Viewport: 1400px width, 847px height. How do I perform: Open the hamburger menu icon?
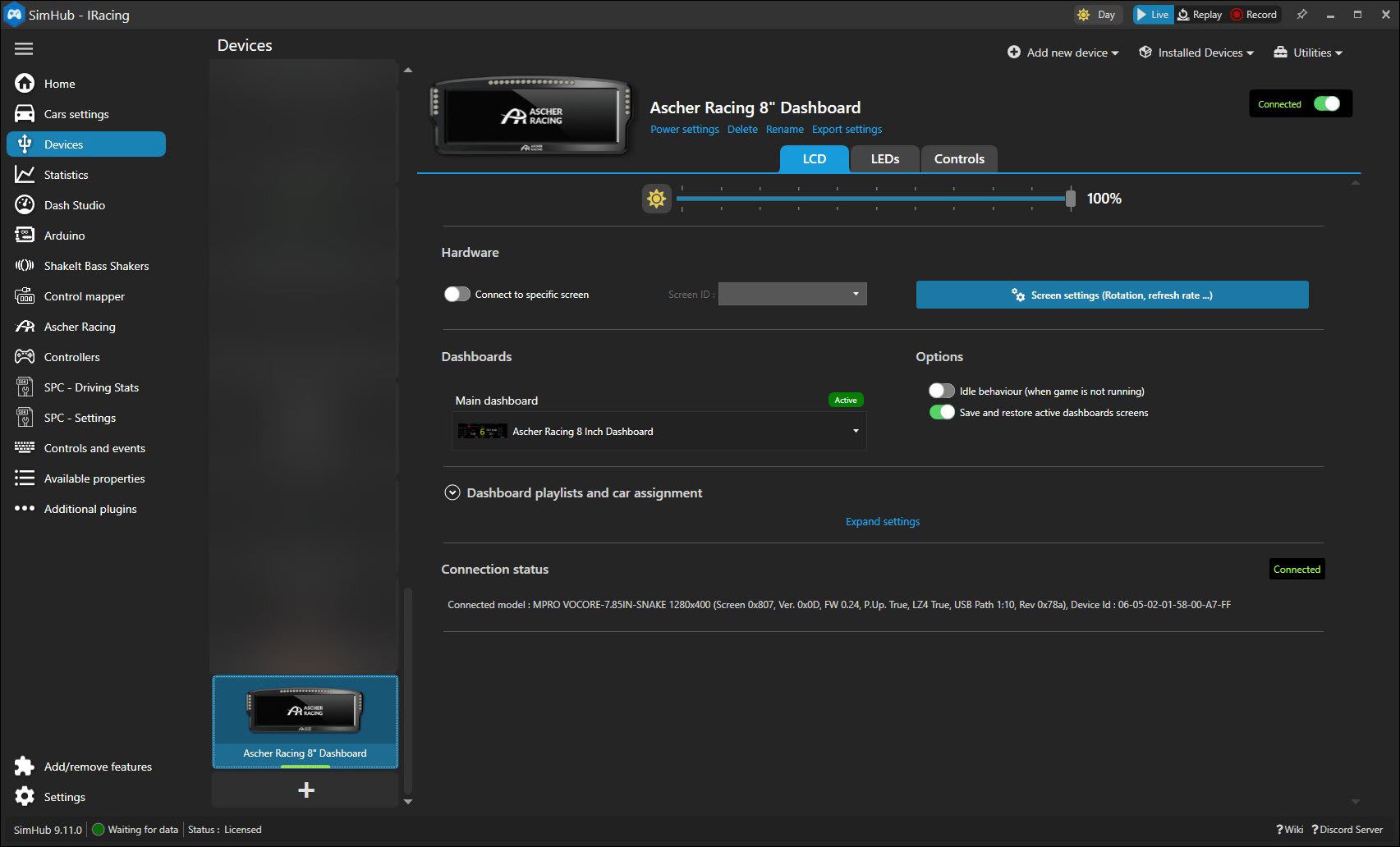pyautogui.click(x=24, y=49)
